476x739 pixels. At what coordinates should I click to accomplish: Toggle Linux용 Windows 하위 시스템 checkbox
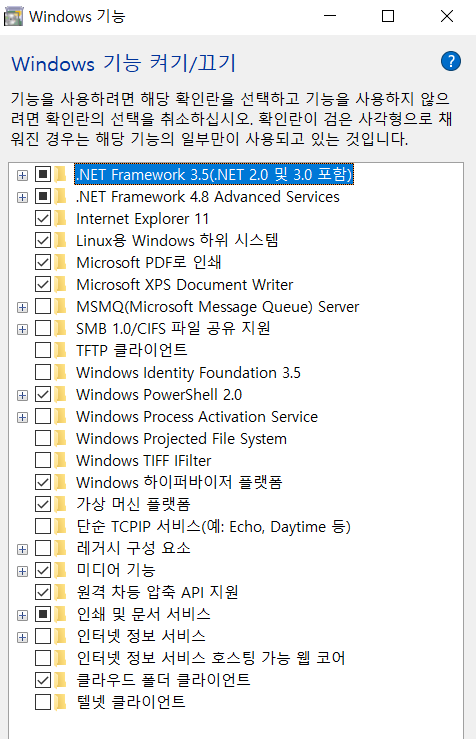tap(43, 240)
